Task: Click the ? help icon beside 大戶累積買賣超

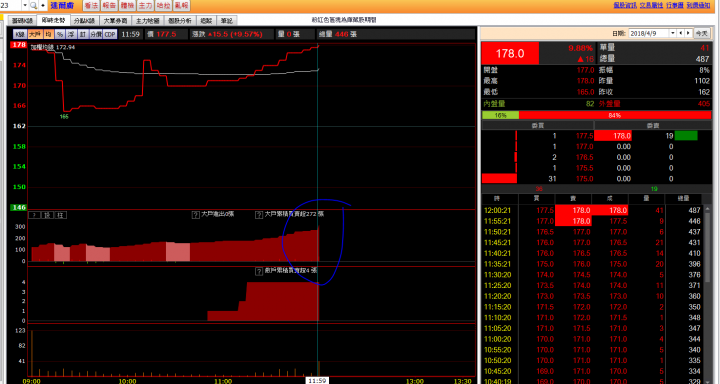Action: (259, 215)
